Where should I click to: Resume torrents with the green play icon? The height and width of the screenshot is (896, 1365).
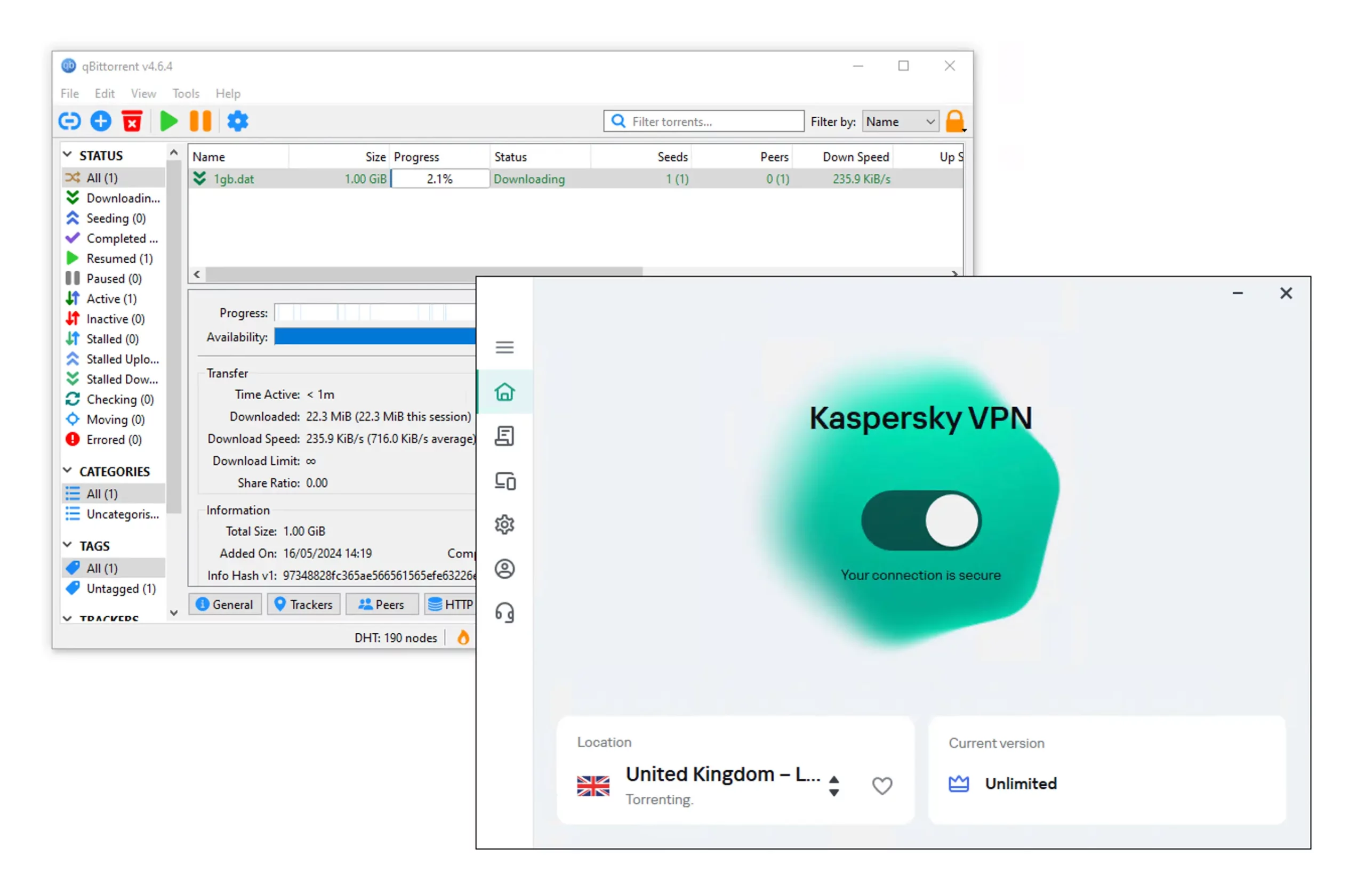click(168, 121)
